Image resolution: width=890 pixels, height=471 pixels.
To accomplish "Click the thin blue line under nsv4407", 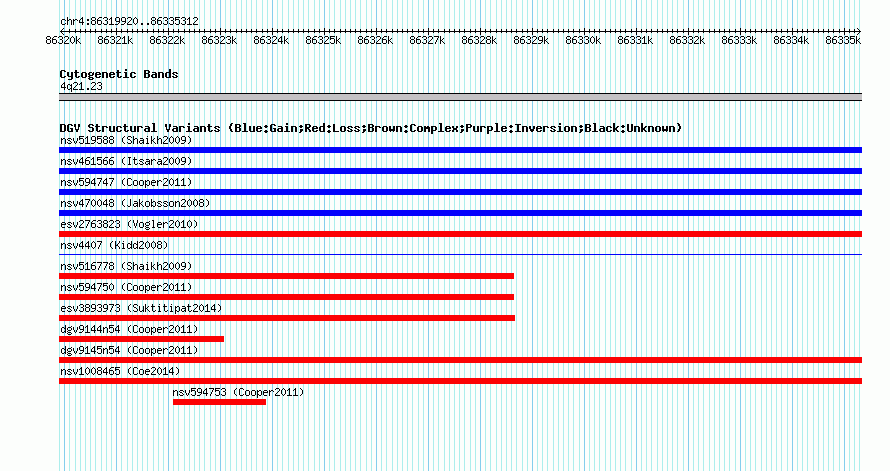I will (x=460, y=254).
